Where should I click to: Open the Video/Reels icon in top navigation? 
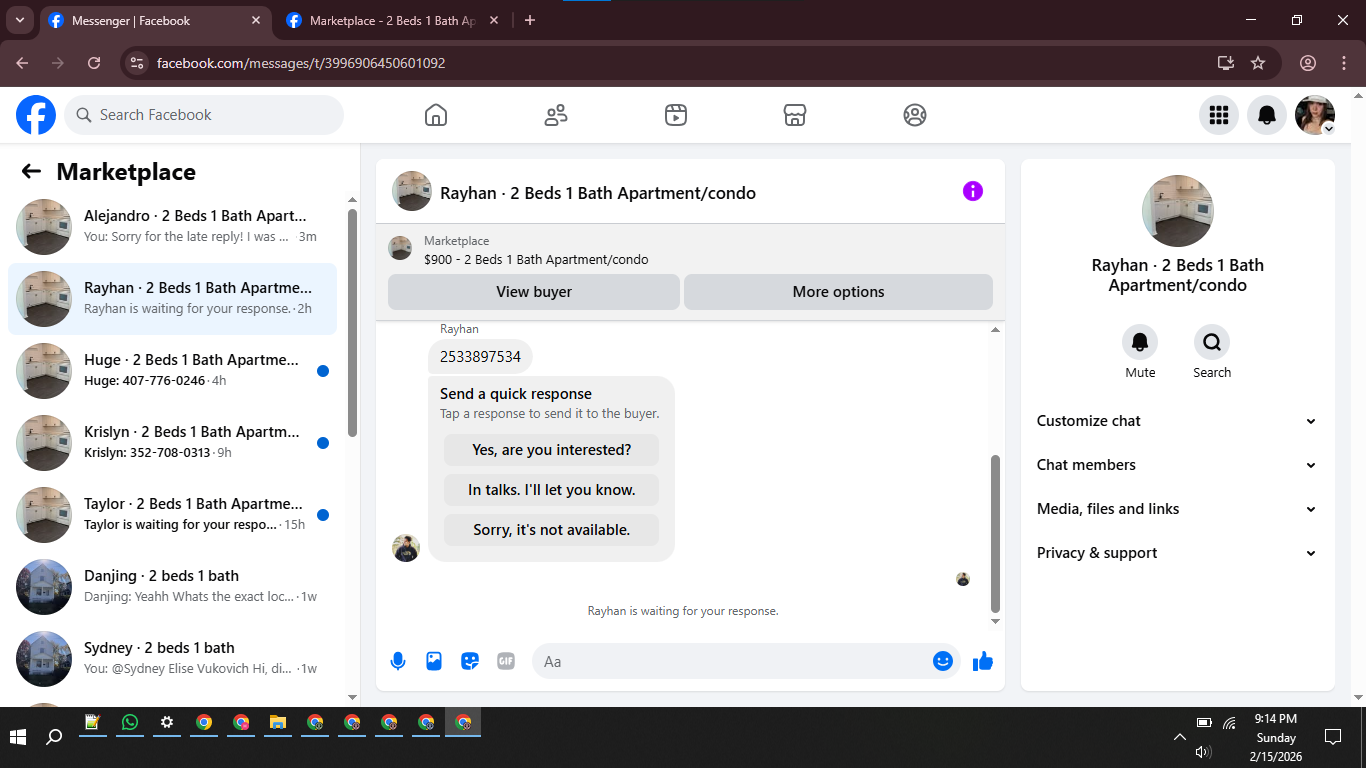pos(676,115)
